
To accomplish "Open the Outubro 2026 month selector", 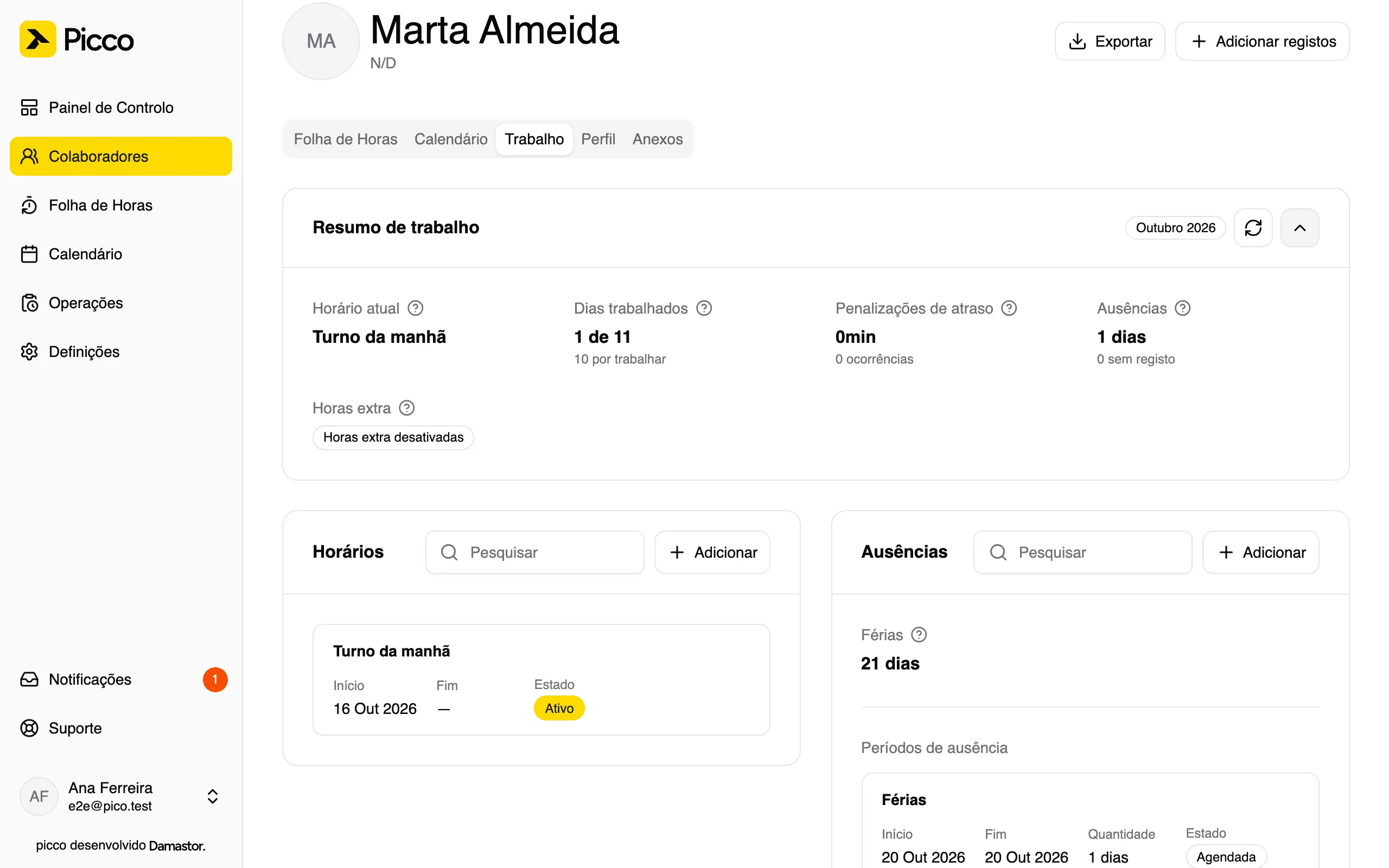I will [x=1175, y=228].
